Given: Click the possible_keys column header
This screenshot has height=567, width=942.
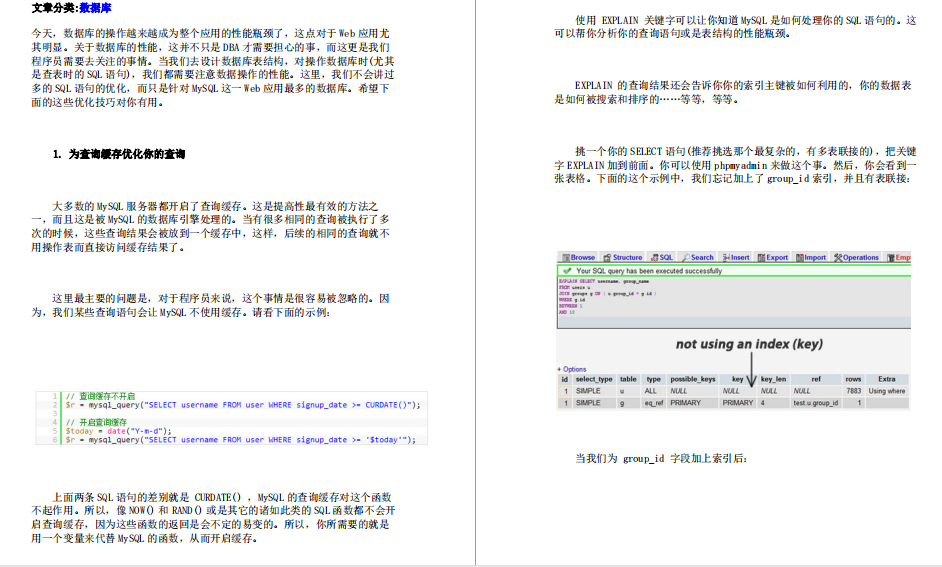Looking at the screenshot, I should (693, 379).
